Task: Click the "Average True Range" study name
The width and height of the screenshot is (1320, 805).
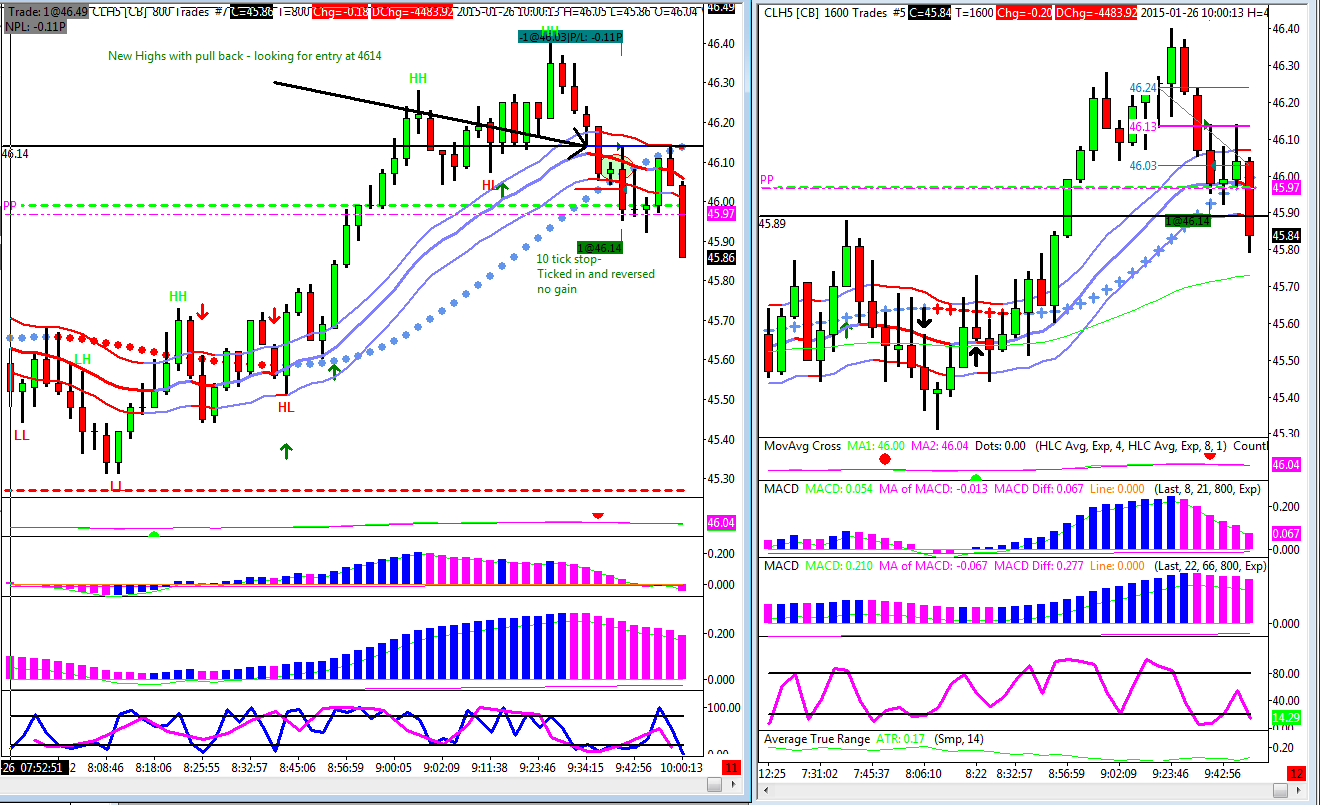Action: (818, 739)
